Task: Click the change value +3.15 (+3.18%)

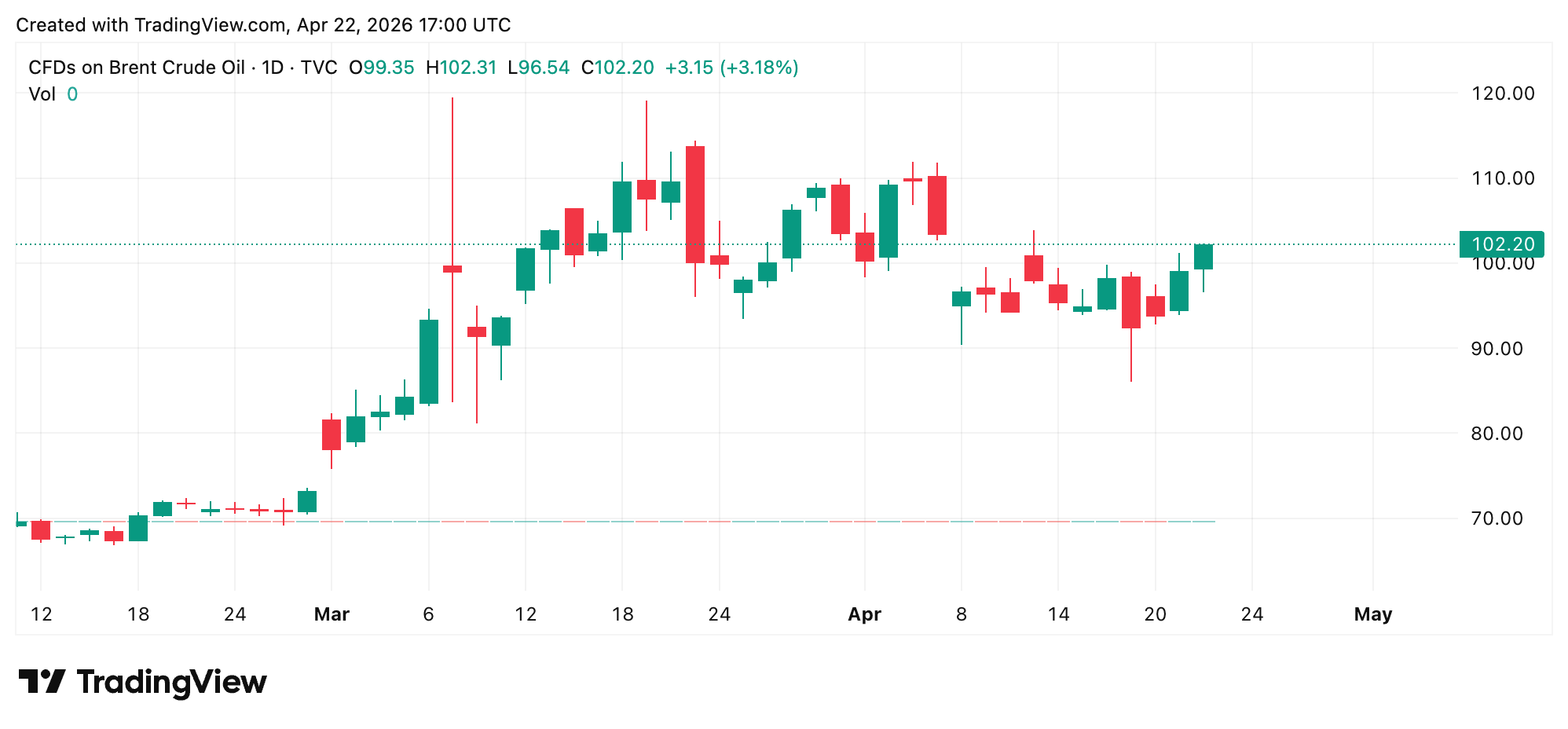Action: [731, 68]
